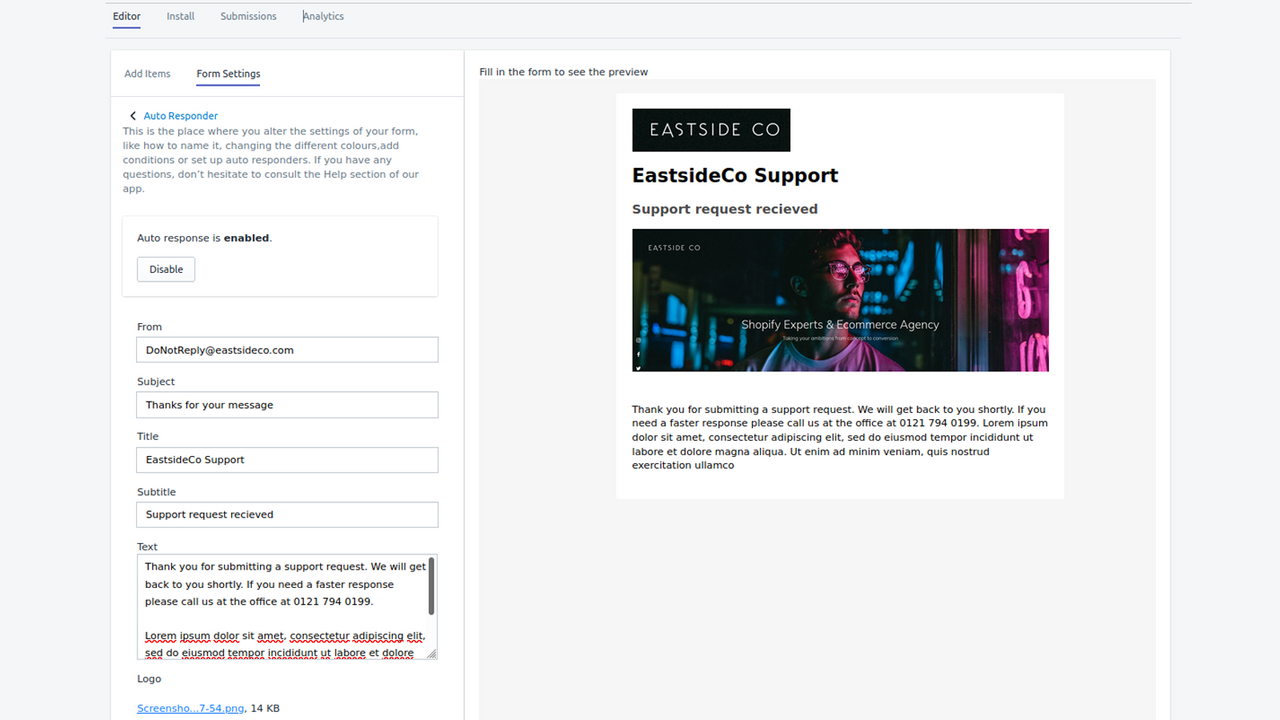Image resolution: width=1280 pixels, height=720 pixels.
Task: Click the form settings description paragraph
Action: click(x=272, y=160)
